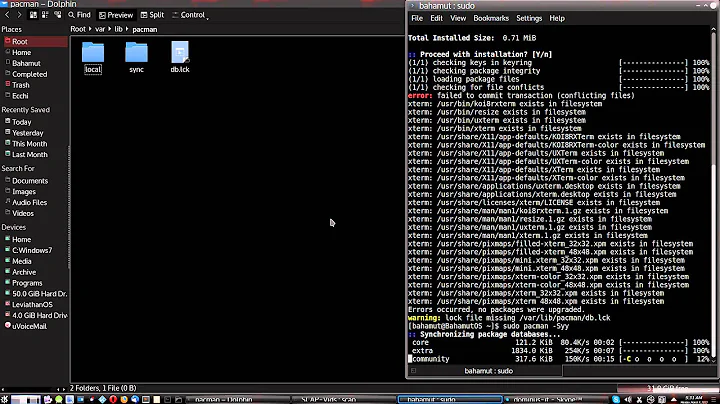Select the local folder

93,57
